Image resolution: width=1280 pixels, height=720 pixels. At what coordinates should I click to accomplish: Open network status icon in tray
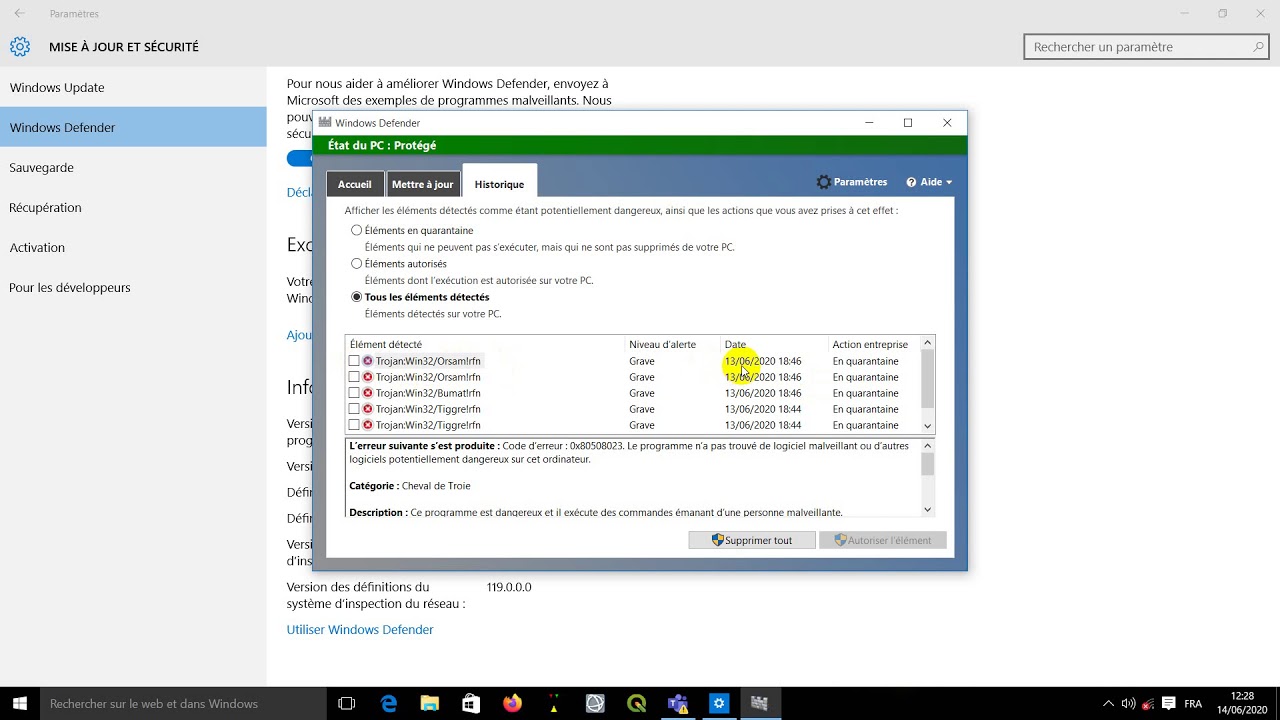point(1148,704)
